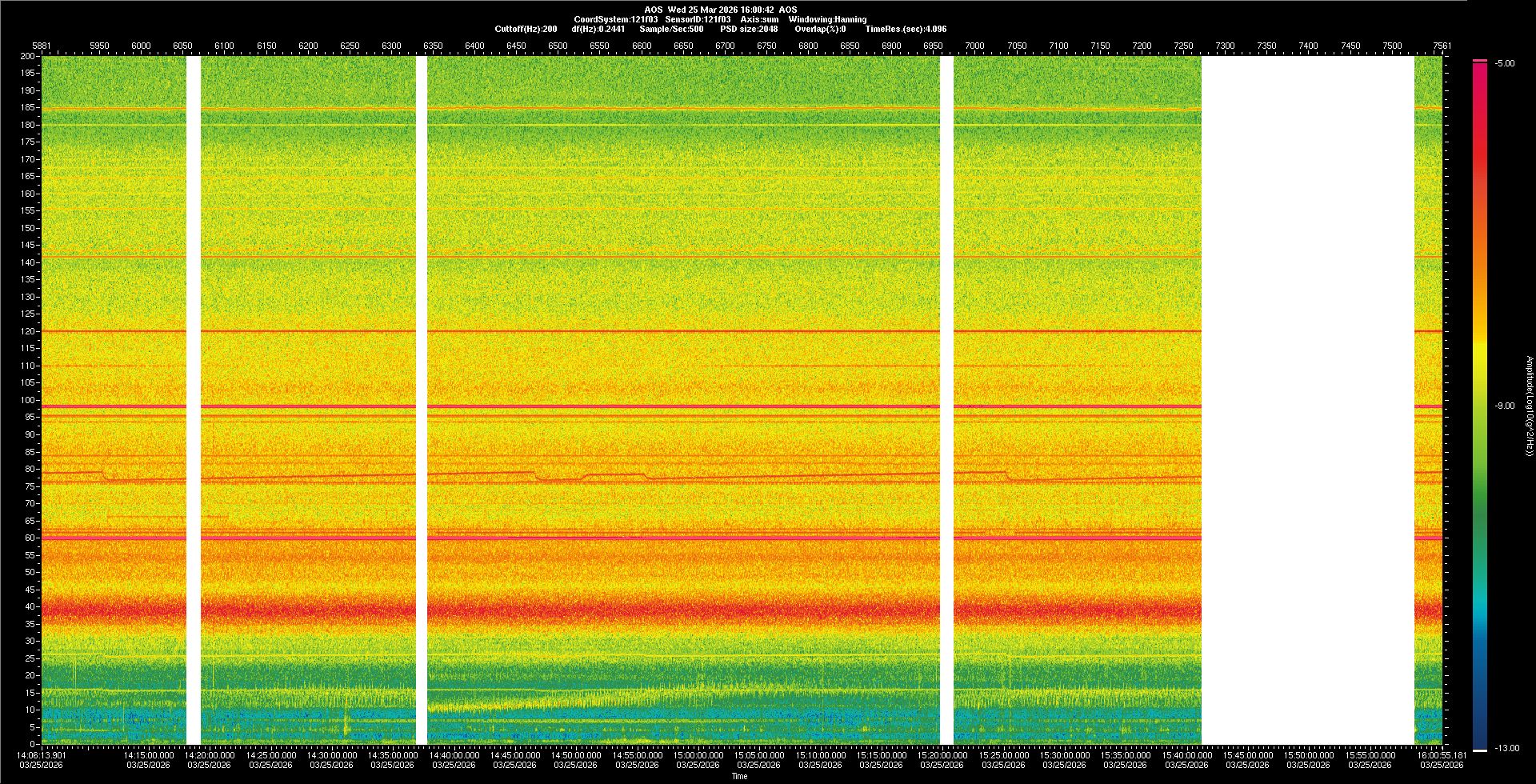This screenshot has height=784, width=1536.
Task: Click the 15:00:00.000 time axis label
Action: pyautogui.click(x=698, y=755)
